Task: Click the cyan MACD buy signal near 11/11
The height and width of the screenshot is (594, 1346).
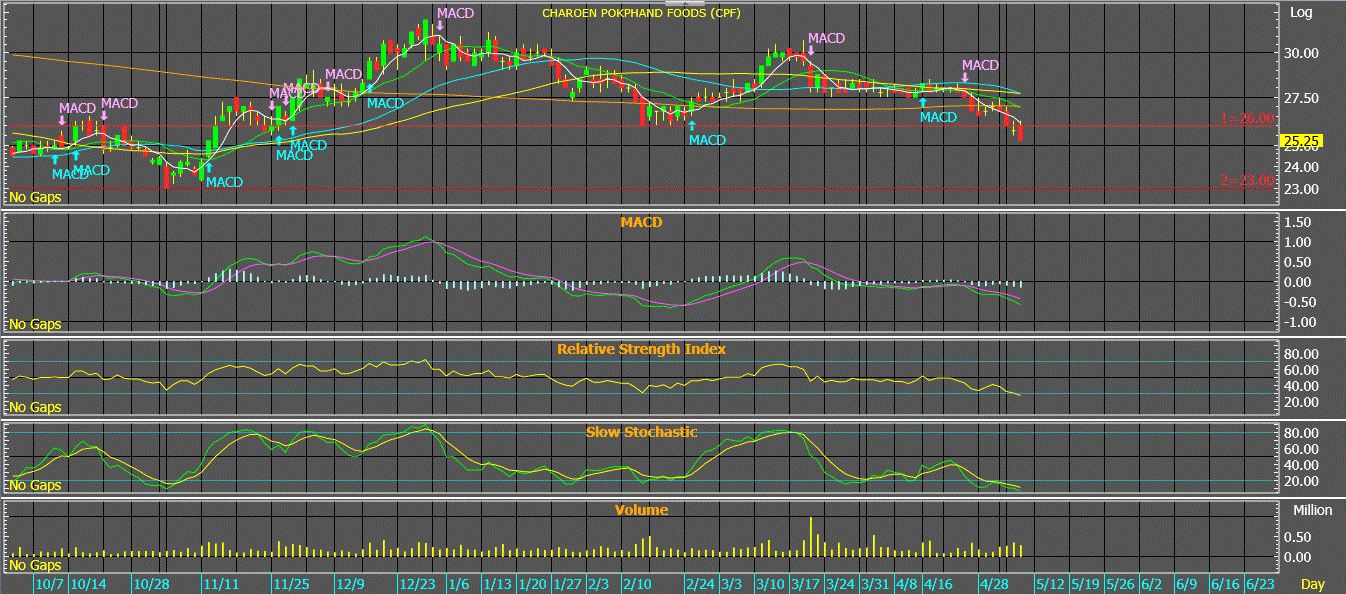Action: 224,182
